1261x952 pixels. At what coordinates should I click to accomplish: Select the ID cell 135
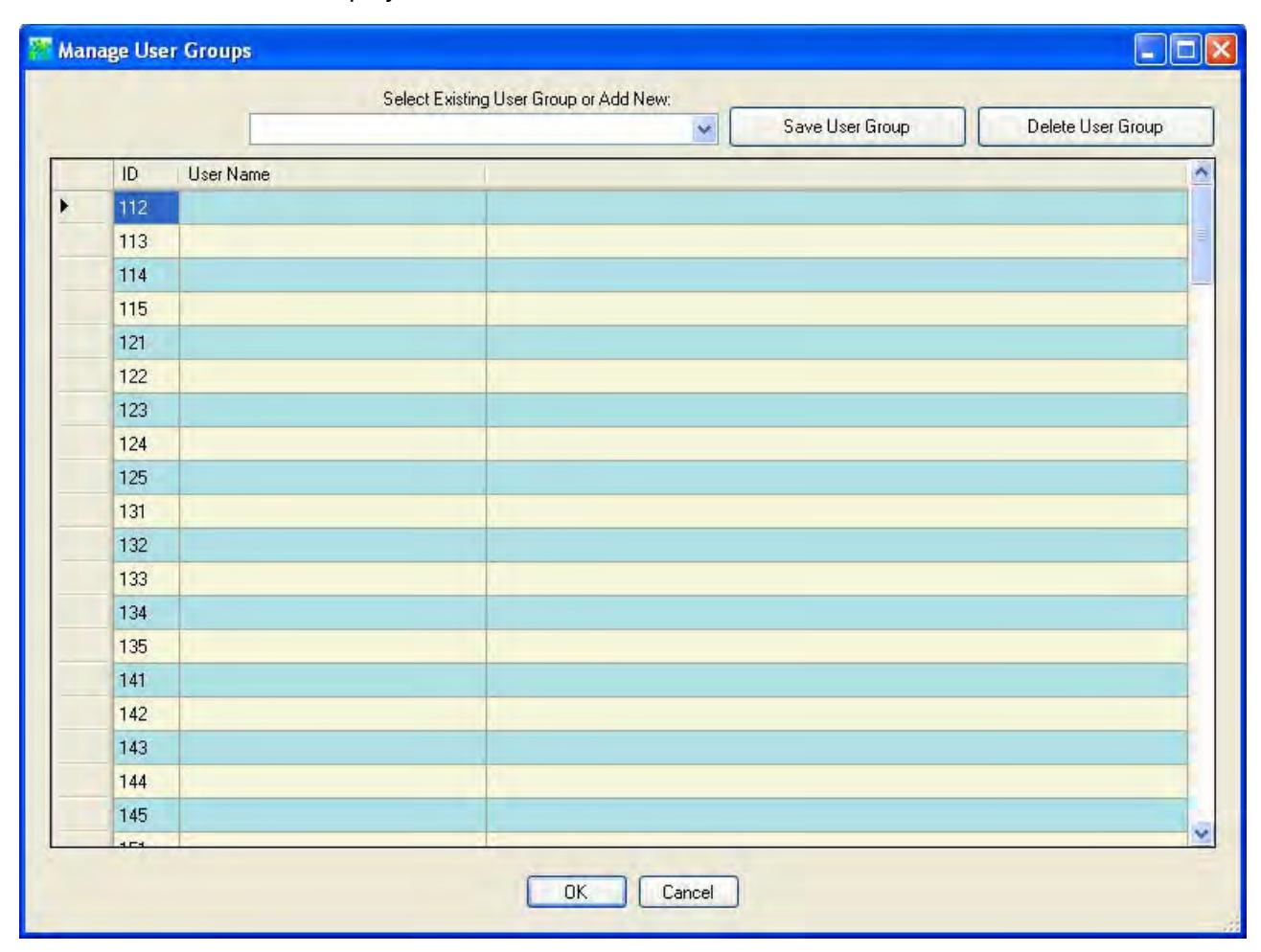146,646
